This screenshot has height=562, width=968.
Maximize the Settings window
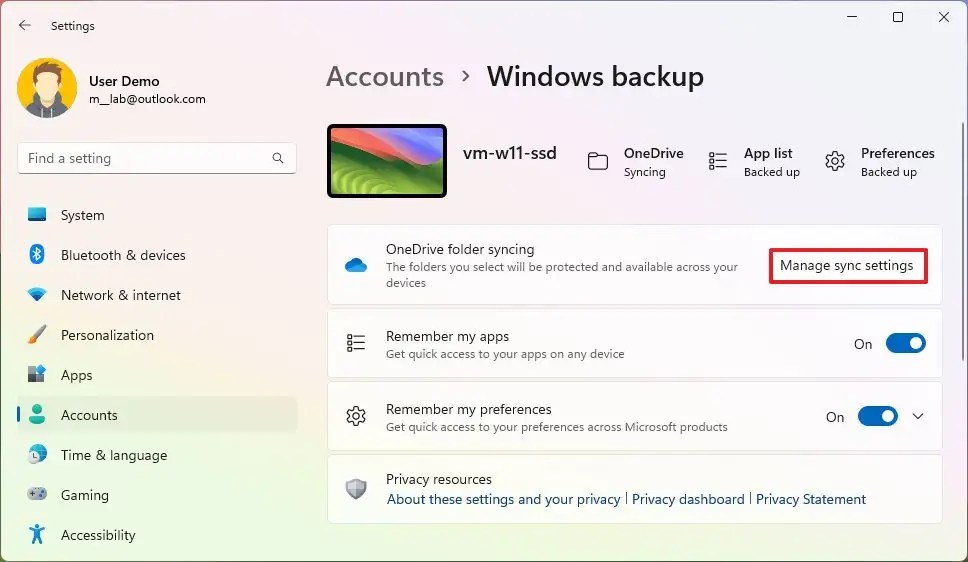pos(898,17)
